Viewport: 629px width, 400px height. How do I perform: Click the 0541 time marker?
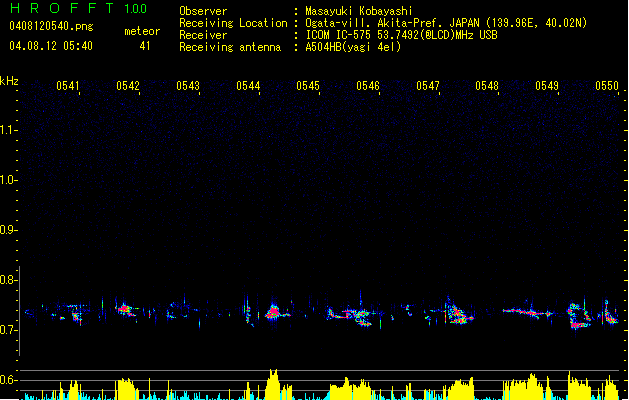point(68,86)
